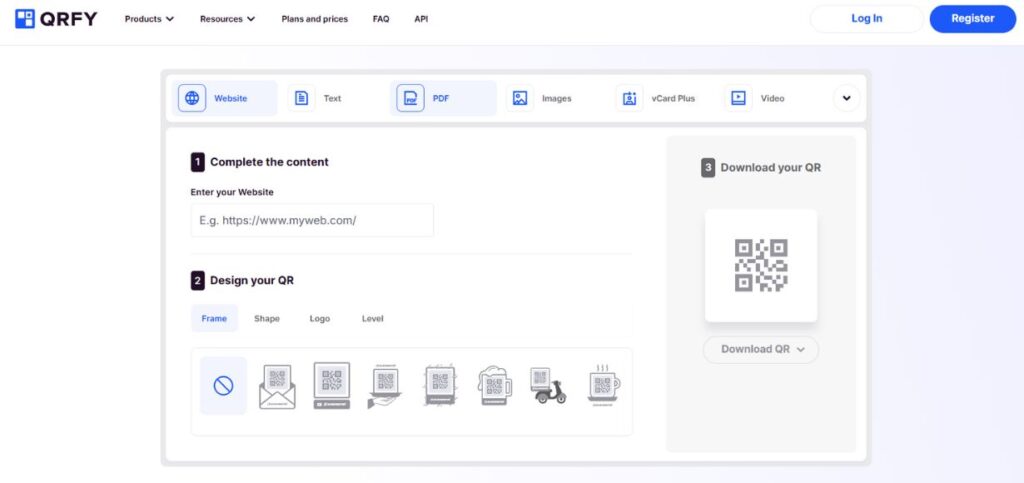
Task: Open the Products dropdown menu
Action: click(x=150, y=19)
